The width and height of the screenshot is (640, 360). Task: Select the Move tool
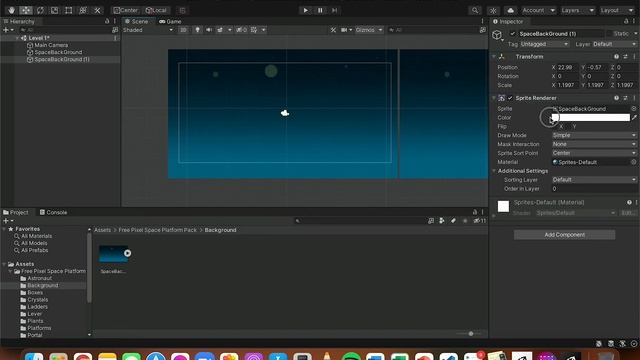26,10
